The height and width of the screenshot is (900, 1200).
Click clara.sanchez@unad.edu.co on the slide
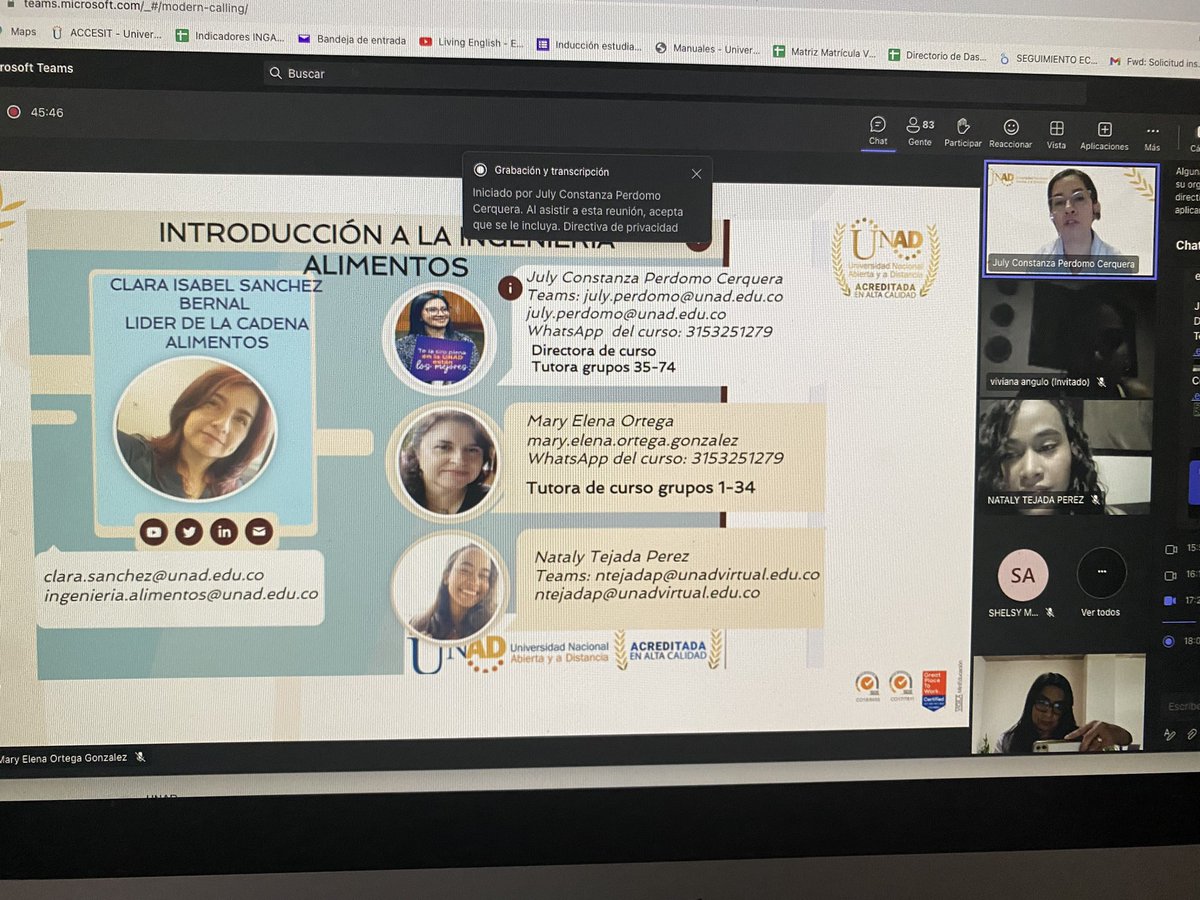pos(153,575)
